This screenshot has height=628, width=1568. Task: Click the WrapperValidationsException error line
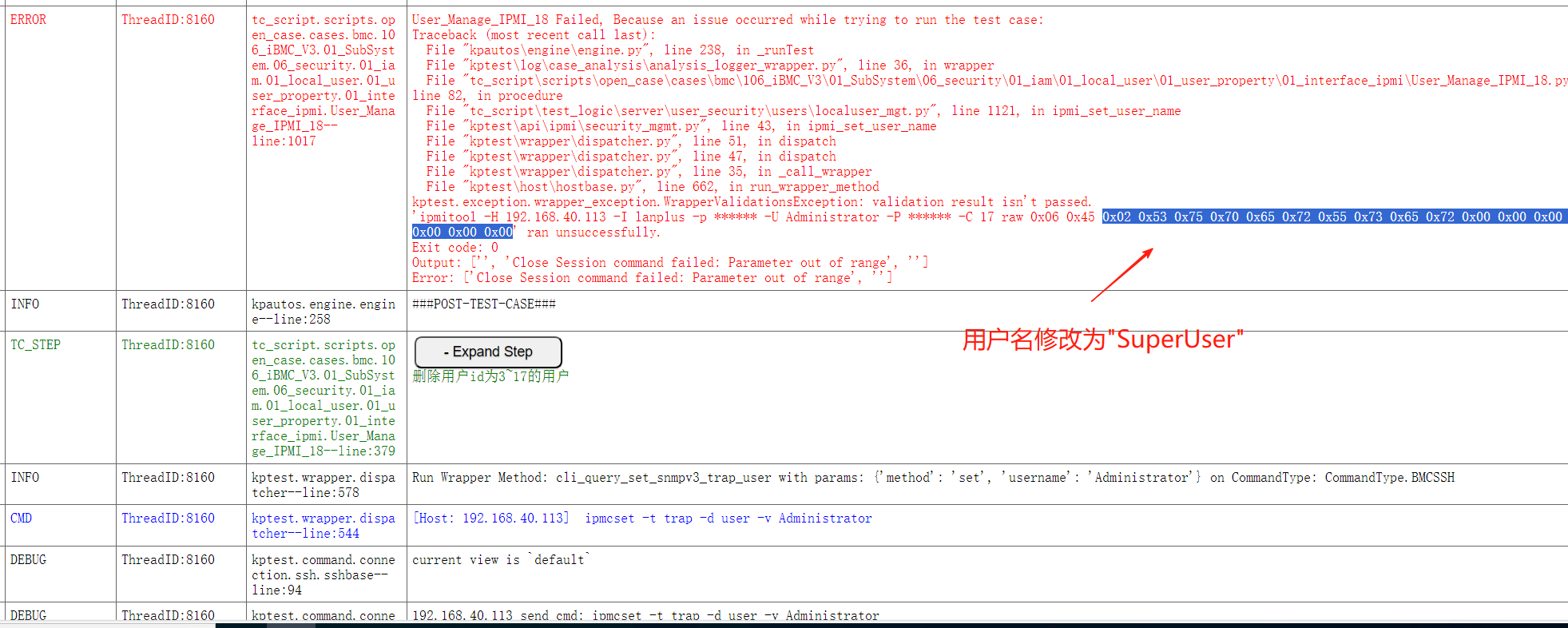click(751, 202)
